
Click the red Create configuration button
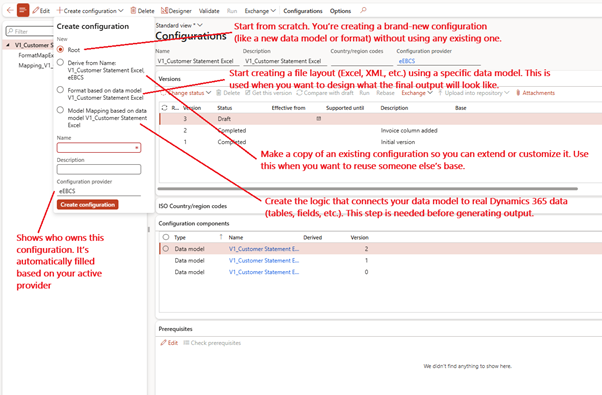pos(88,205)
